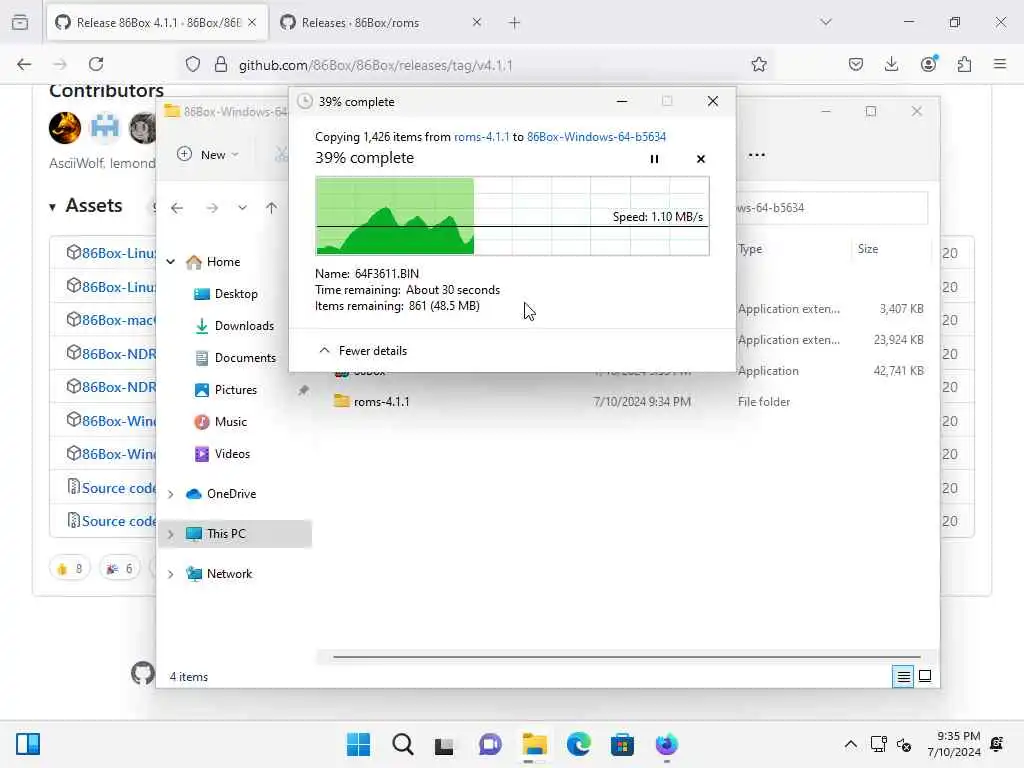Image resolution: width=1024 pixels, height=768 pixels.
Task: Go back in Firefox
Action: (24, 65)
